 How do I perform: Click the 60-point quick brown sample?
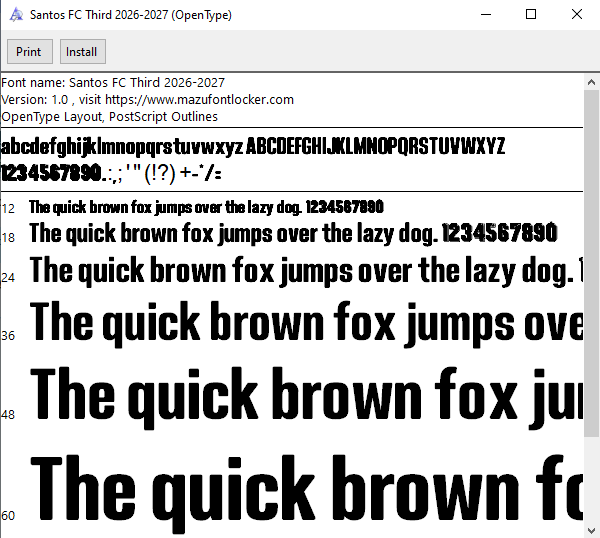(x=306, y=494)
